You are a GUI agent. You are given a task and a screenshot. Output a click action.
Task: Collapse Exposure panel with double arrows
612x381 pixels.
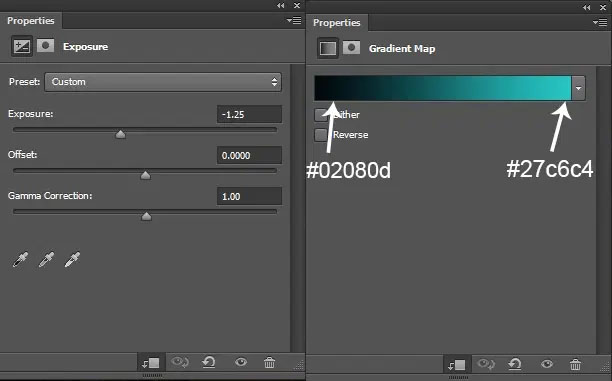(281, 5)
